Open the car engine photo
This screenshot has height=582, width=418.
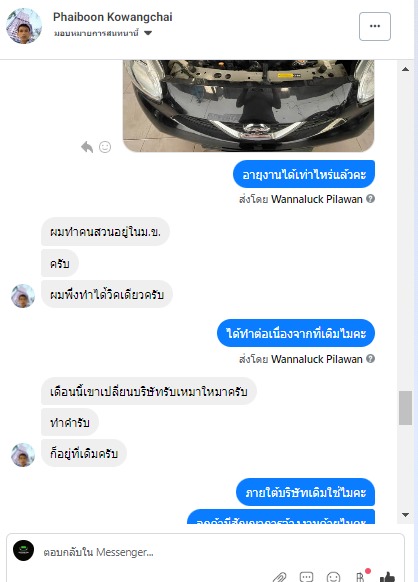point(248,106)
